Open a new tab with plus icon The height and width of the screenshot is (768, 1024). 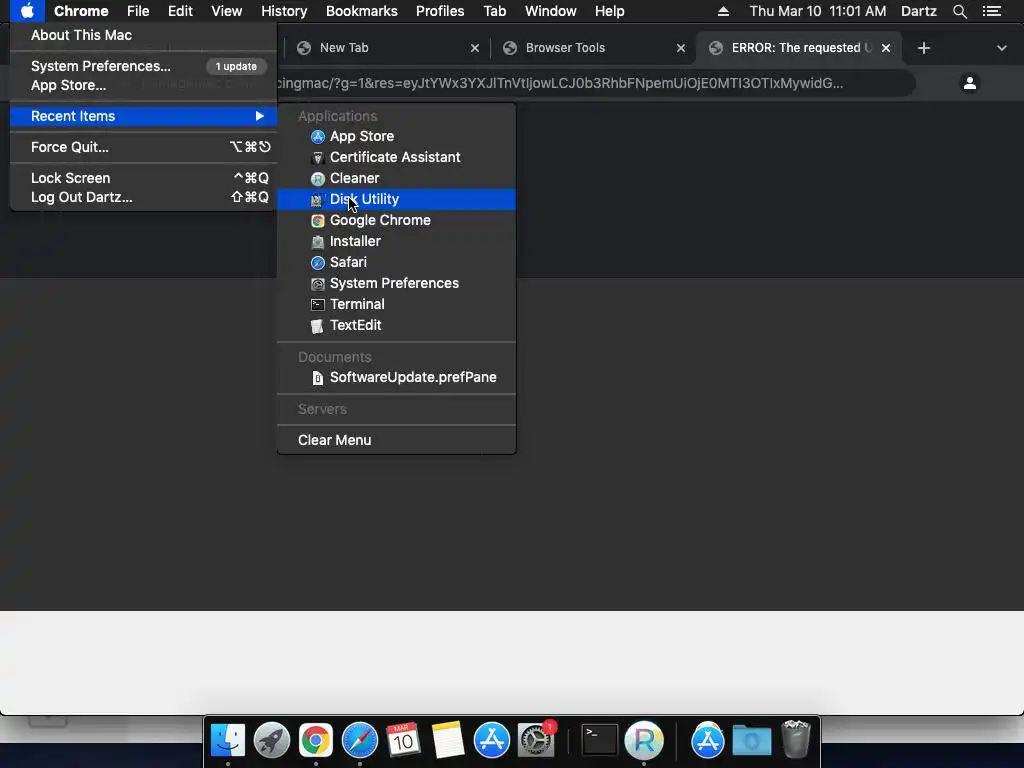click(923, 48)
